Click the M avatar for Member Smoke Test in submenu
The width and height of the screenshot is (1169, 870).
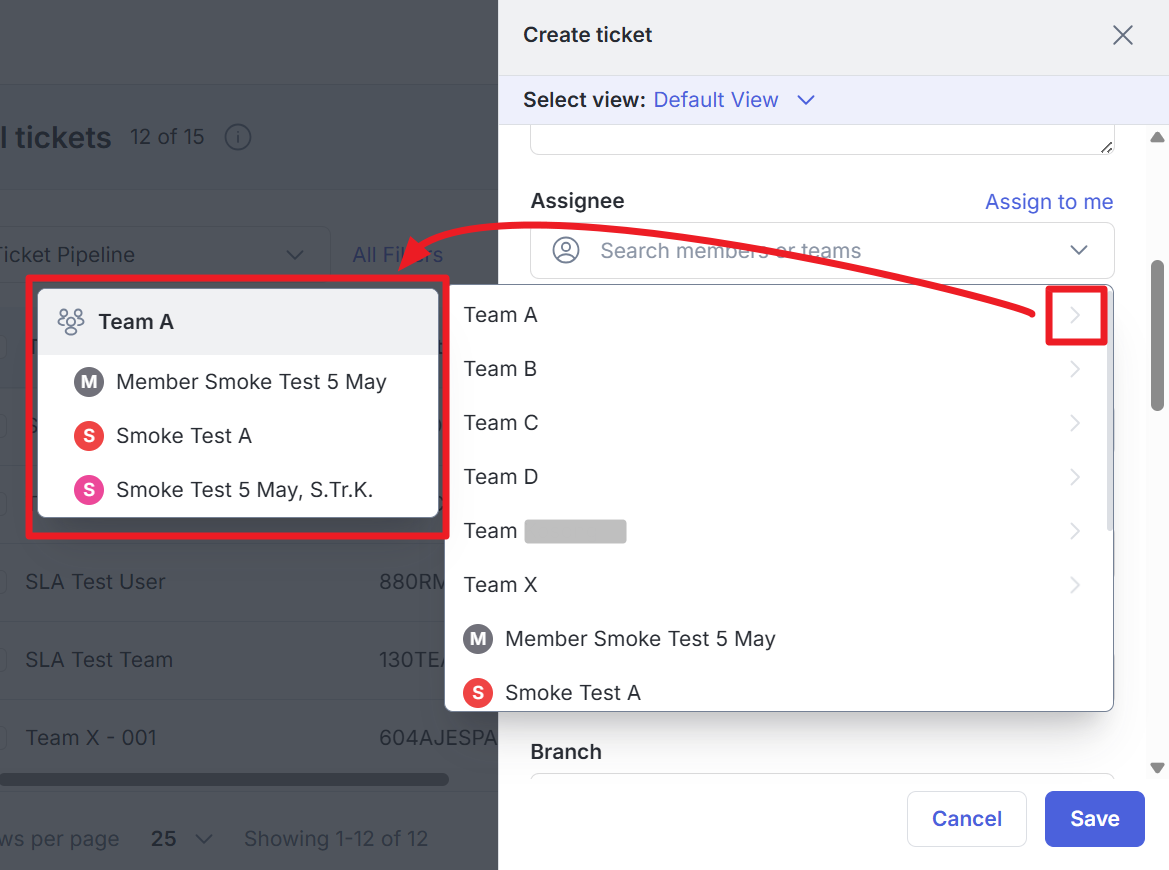pyautogui.click(x=88, y=382)
